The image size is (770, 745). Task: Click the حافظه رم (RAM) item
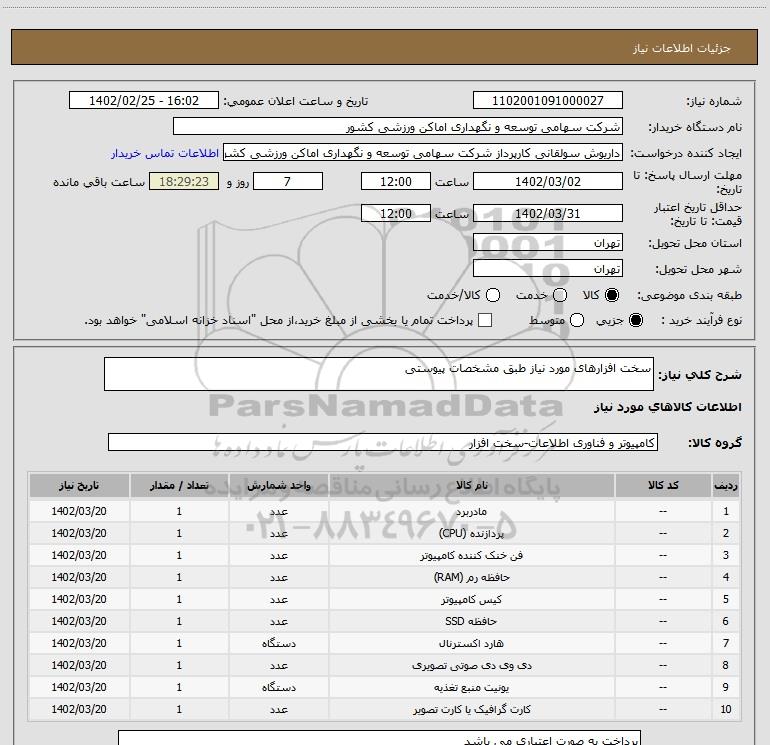coord(471,578)
